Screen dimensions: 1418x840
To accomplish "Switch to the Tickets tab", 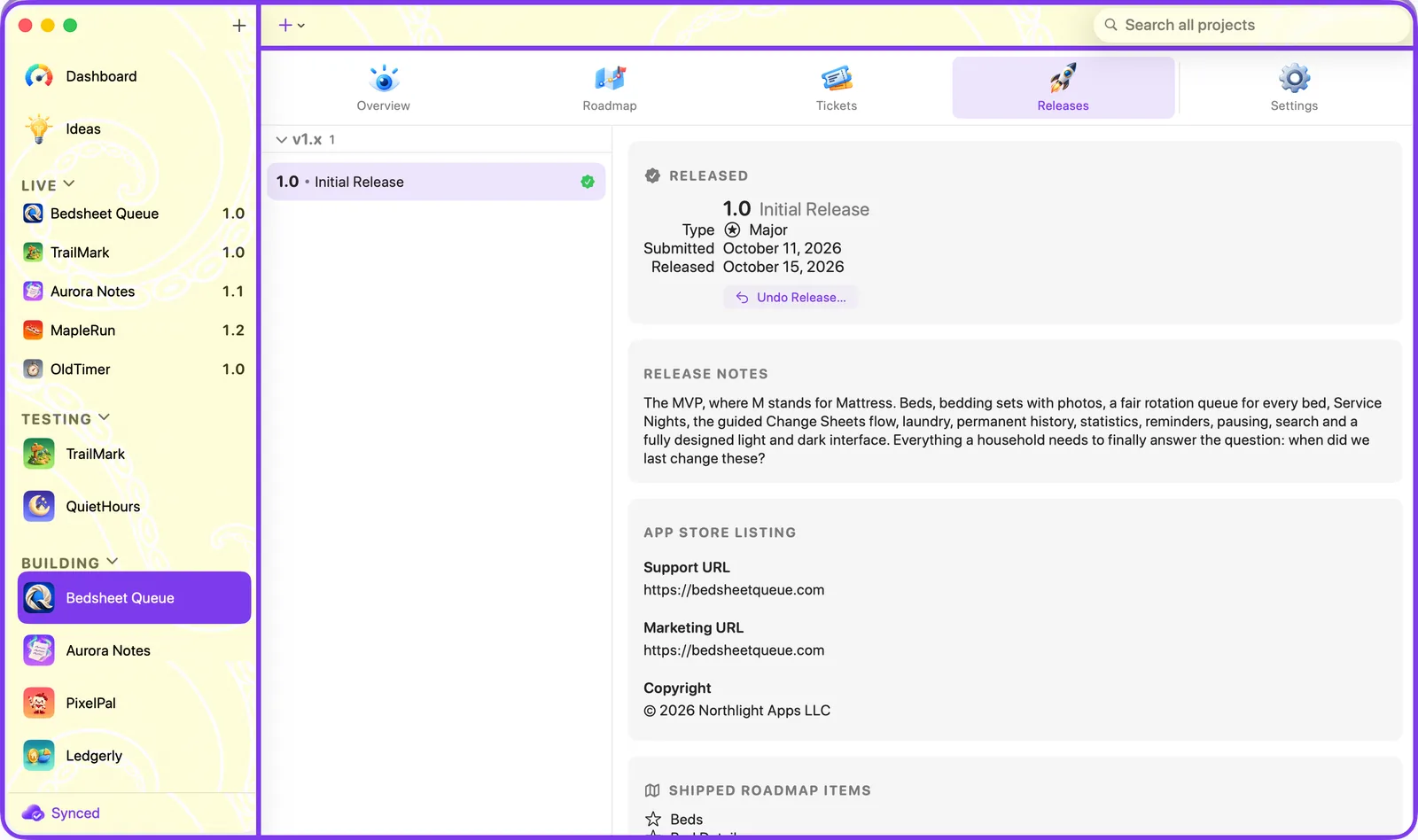I will coord(837,88).
